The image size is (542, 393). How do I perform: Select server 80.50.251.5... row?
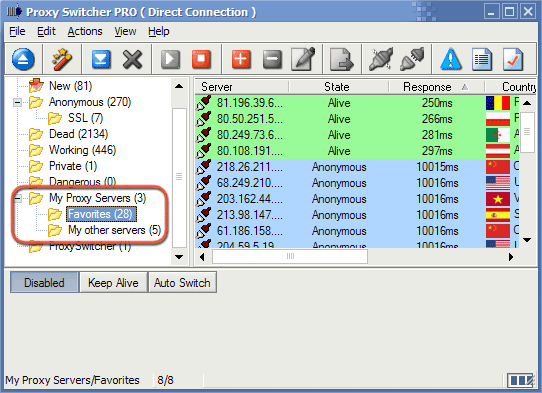357,119
